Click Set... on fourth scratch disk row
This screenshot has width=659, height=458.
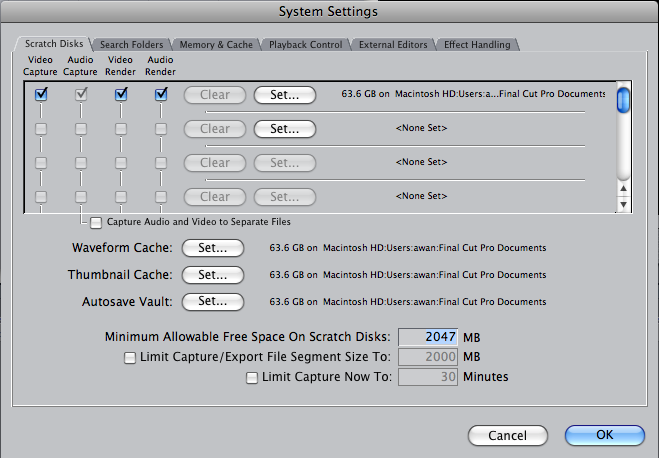(285, 197)
